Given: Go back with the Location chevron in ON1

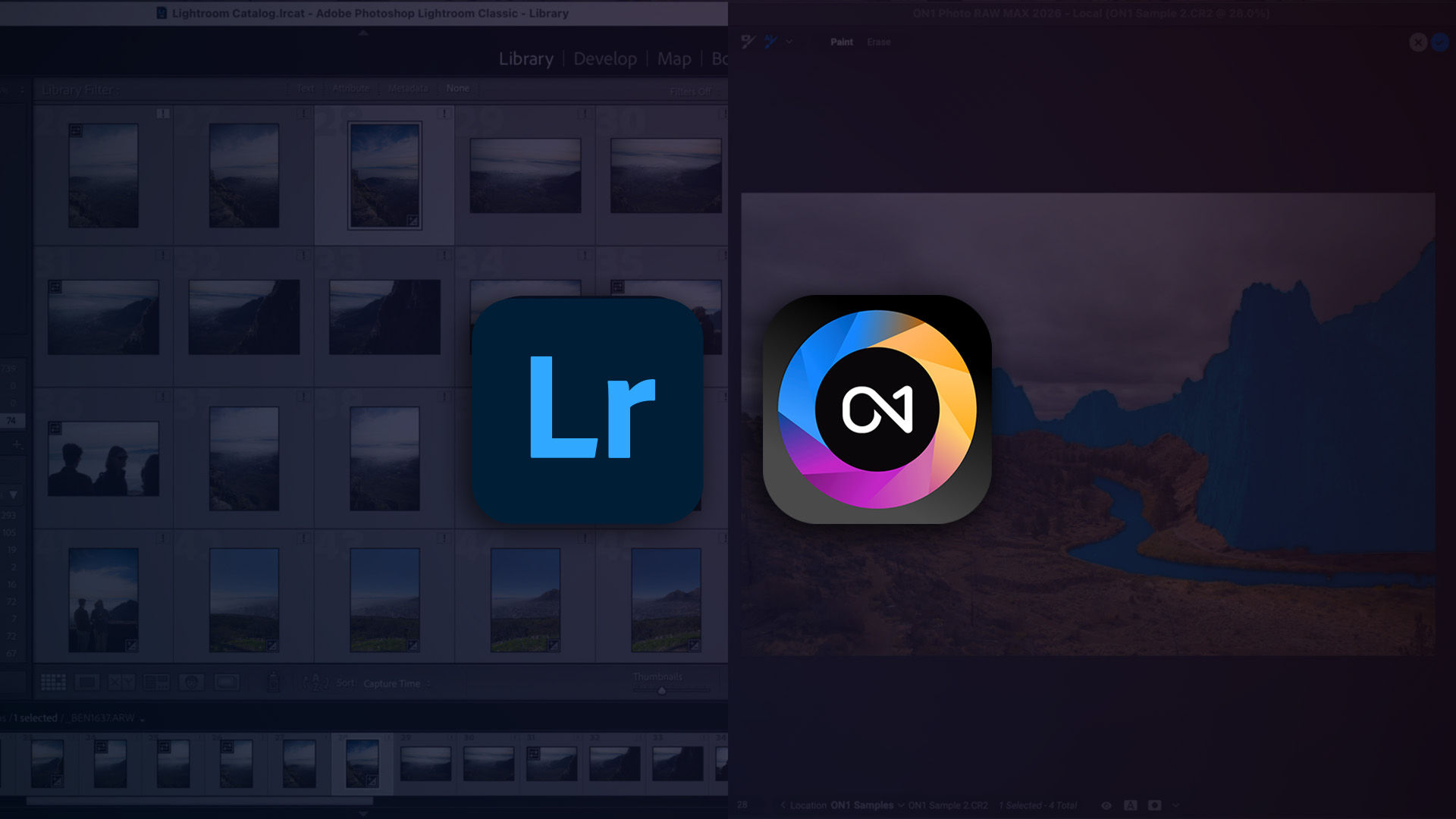Looking at the screenshot, I should (x=783, y=805).
